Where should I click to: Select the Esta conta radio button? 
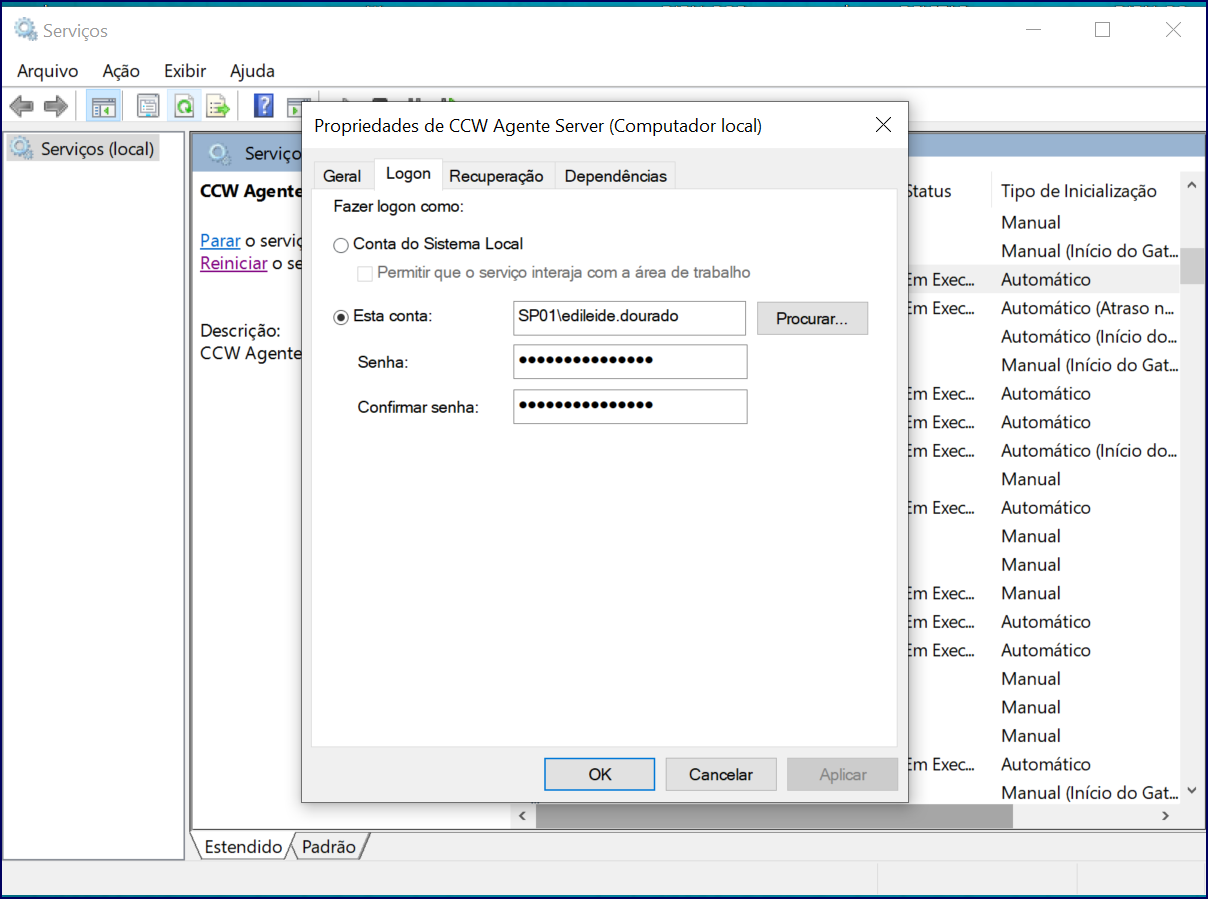click(341, 317)
